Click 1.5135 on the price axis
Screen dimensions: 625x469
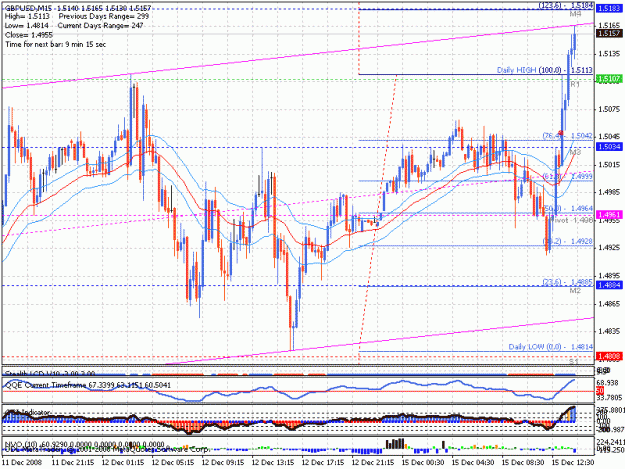point(609,54)
